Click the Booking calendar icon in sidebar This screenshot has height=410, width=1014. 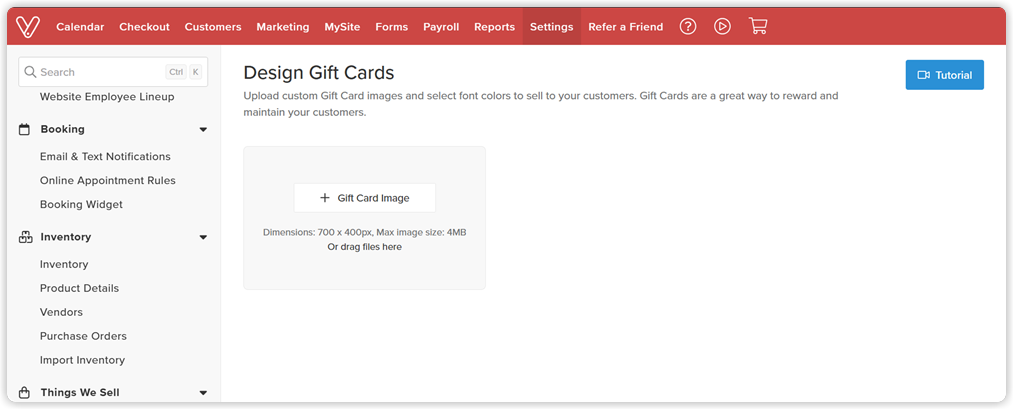tap(25, 129)
